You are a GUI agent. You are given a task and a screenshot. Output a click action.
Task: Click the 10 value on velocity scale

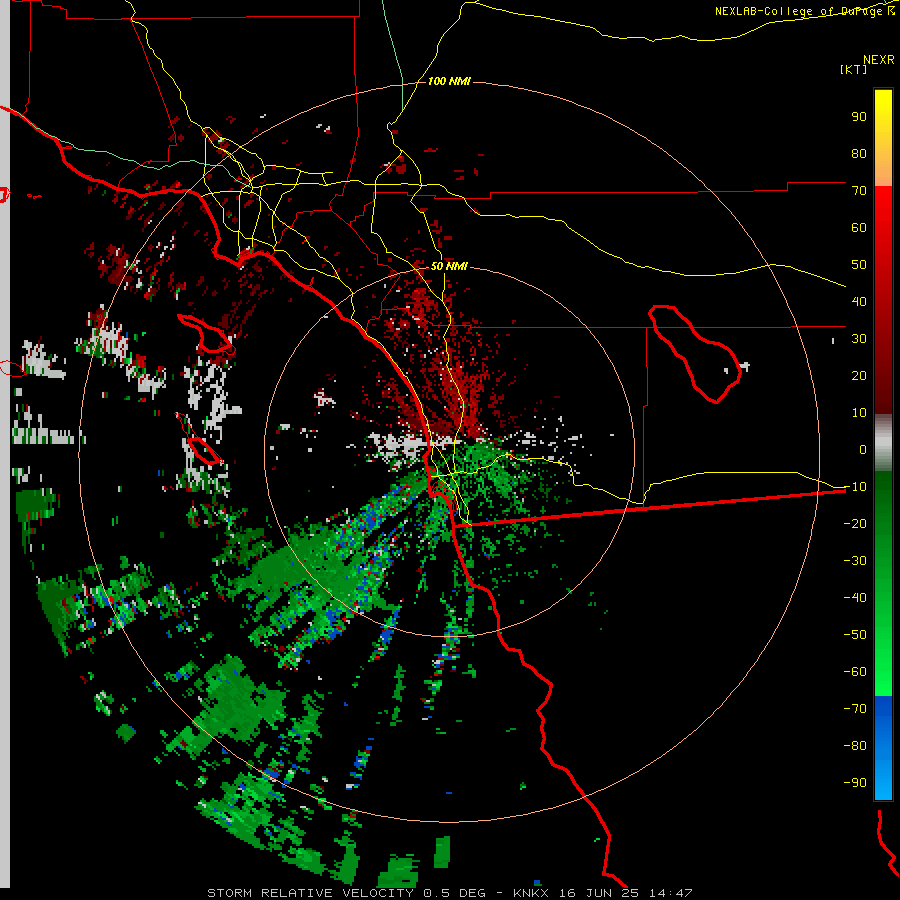pos(859,413)
